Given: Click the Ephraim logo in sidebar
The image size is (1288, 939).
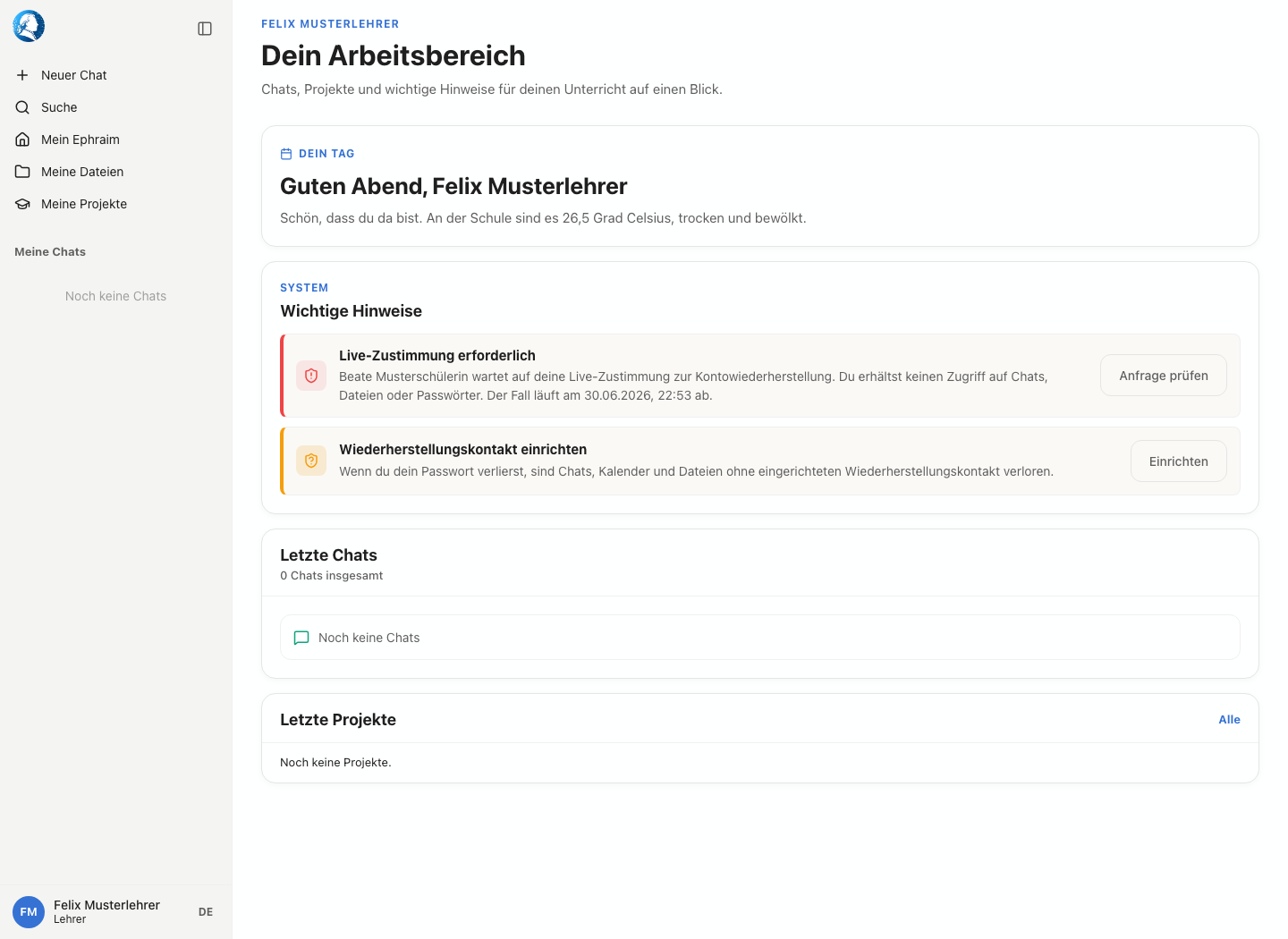Looking at the screenshot, I should click(x=29, y=26).
